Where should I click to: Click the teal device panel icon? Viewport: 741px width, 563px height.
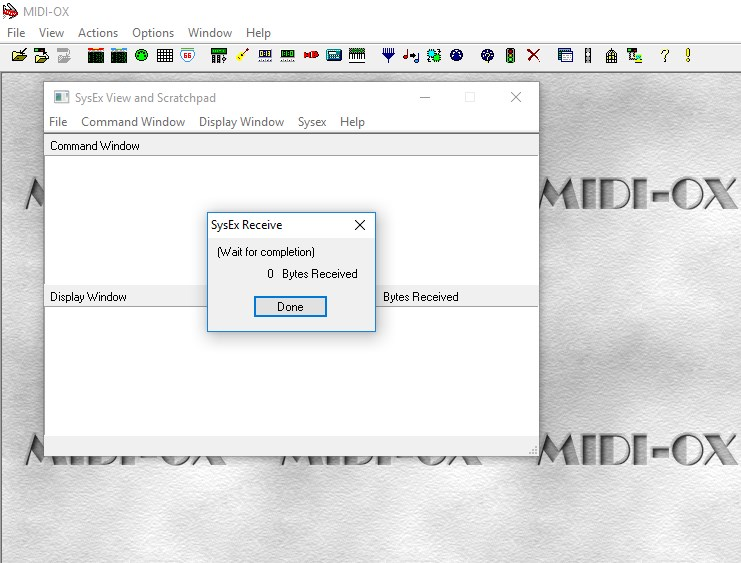tap(334, 55)
